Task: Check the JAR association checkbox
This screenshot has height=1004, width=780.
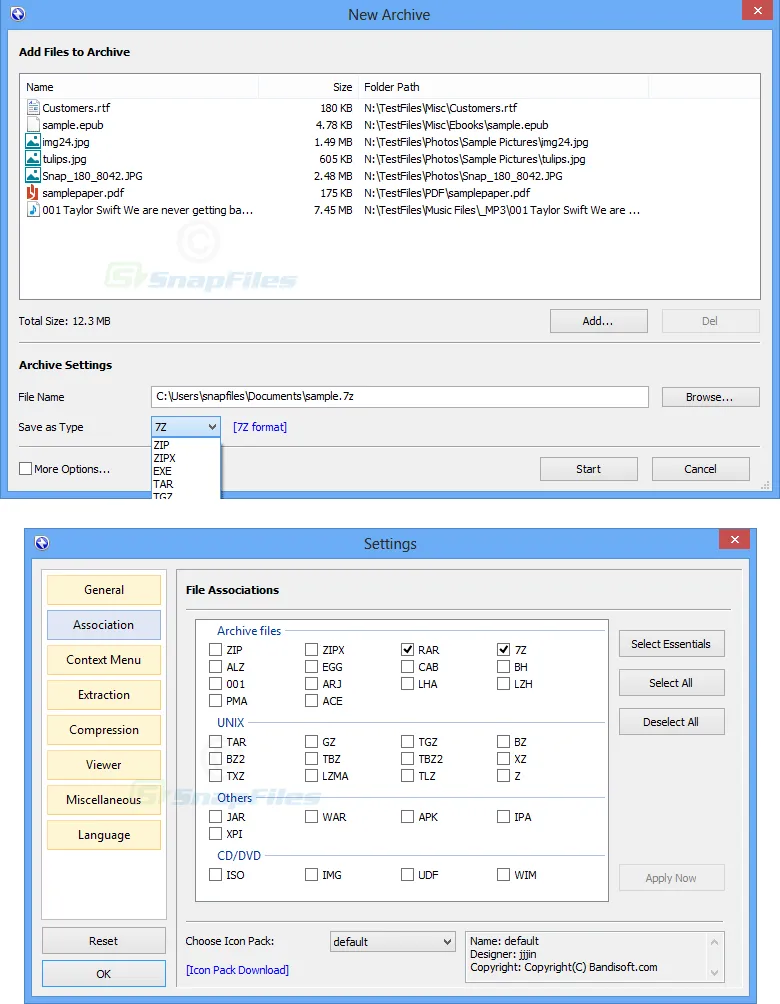Action: point(215,816)
